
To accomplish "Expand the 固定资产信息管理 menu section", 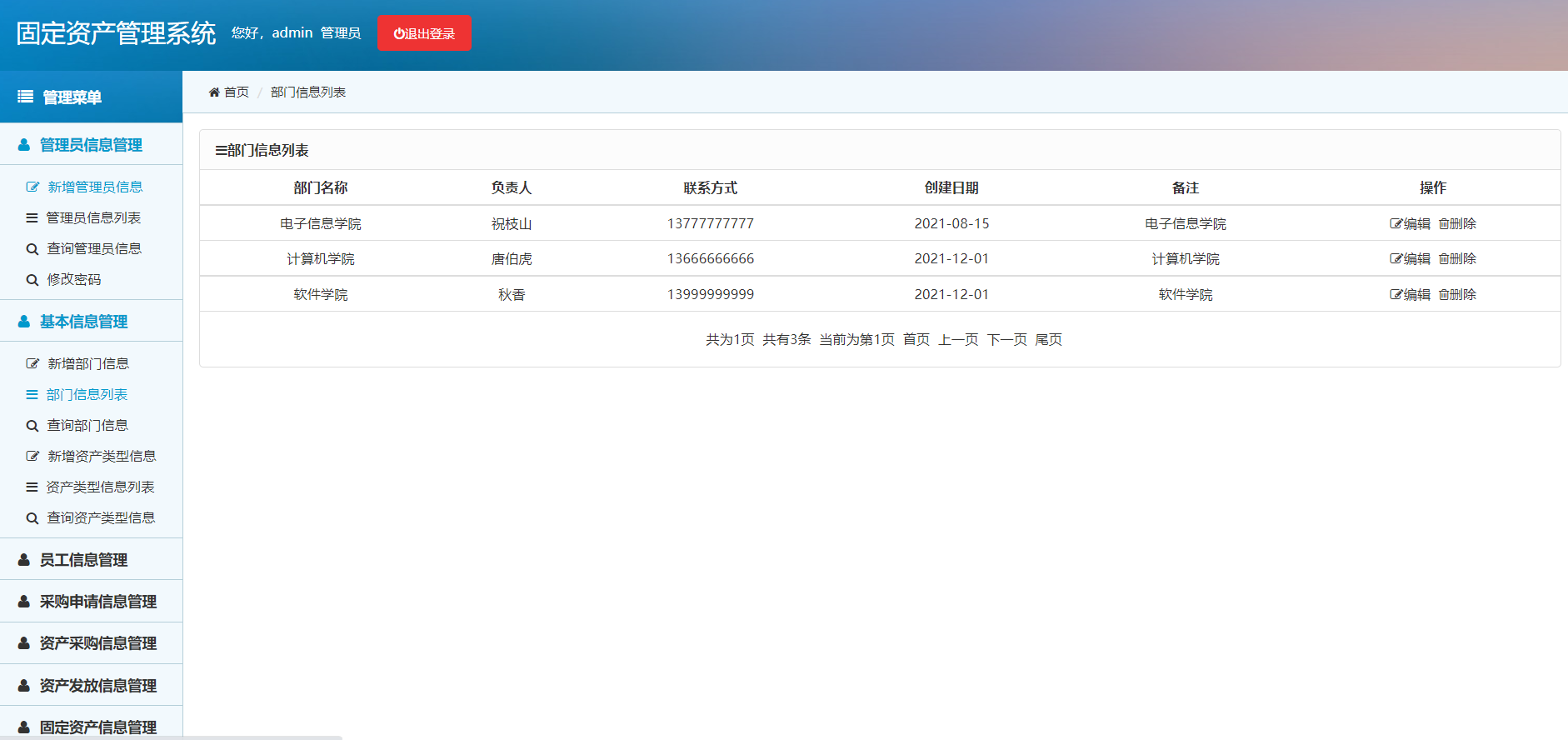I will [92, 726].
